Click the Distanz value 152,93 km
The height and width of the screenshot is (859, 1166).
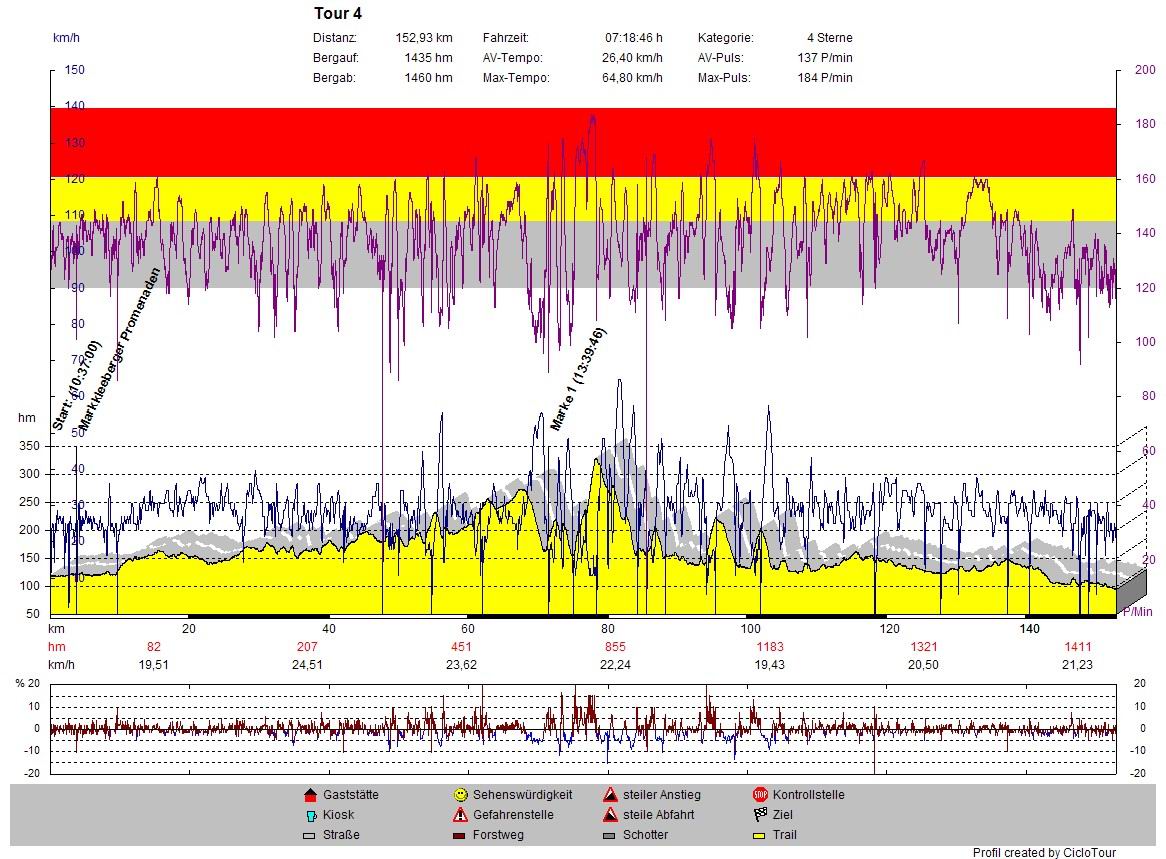tap(423, 38)
